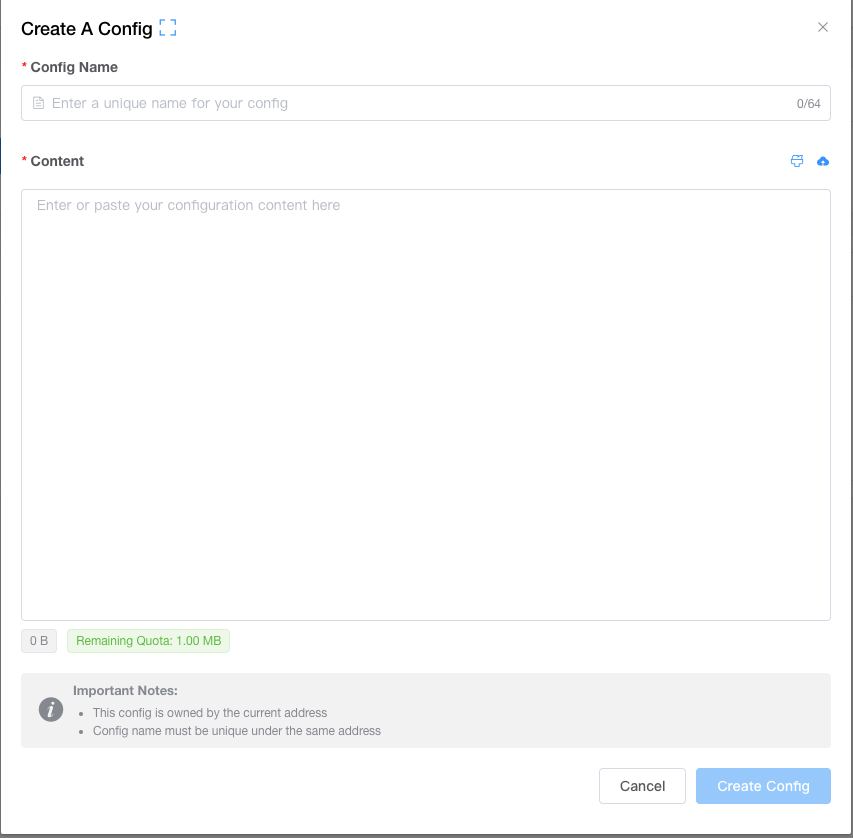Click the Config Name field label
The height and width of the screenshot is (838, 853).
click(x=74, y=67)
